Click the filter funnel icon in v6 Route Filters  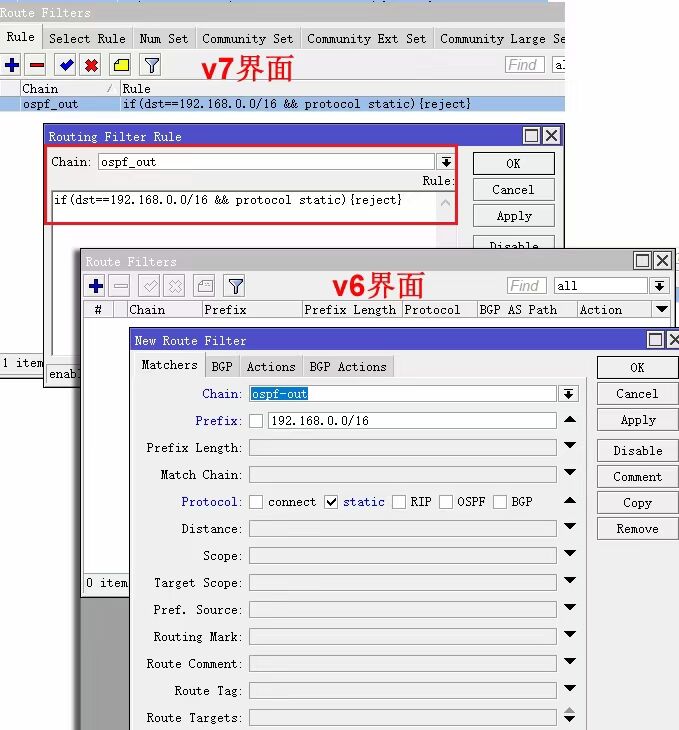point(234,286)
